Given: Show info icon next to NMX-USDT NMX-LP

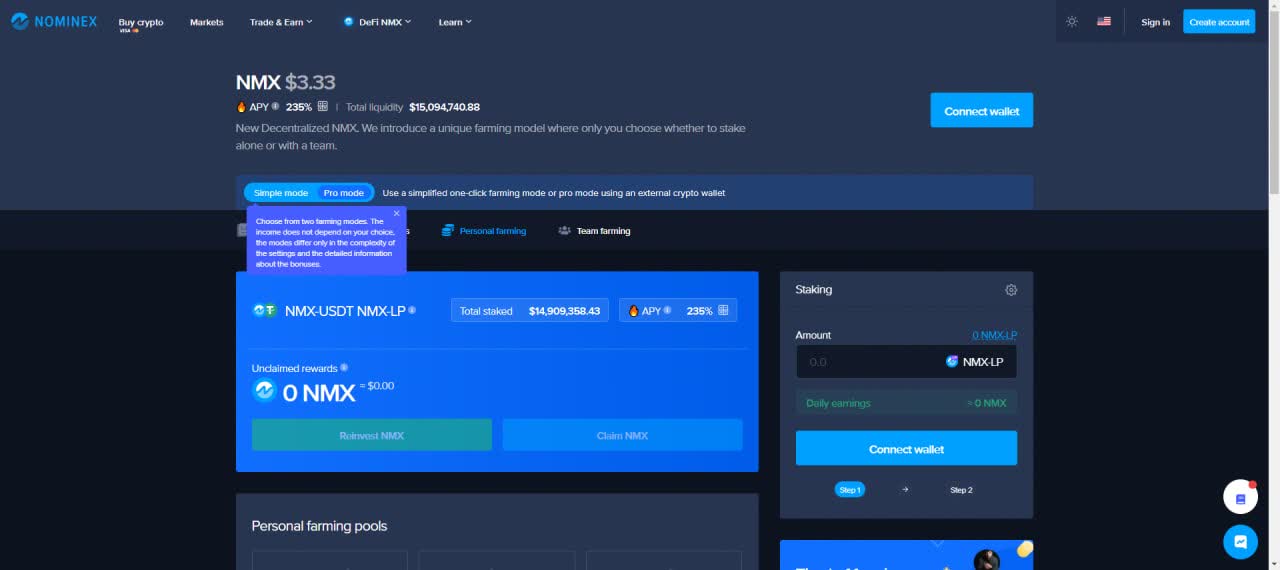Looking at the screenshot, I should click(x=412, y=310).
